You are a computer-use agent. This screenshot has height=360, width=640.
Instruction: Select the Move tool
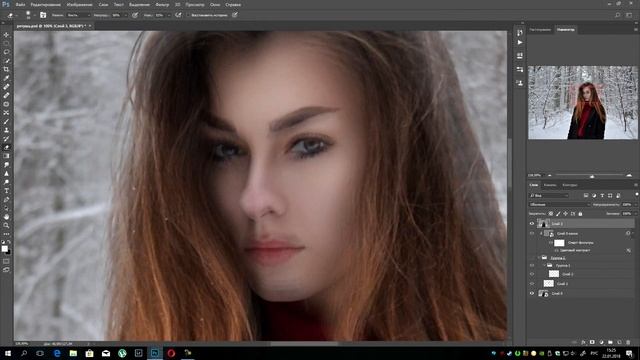coord(6,35)
